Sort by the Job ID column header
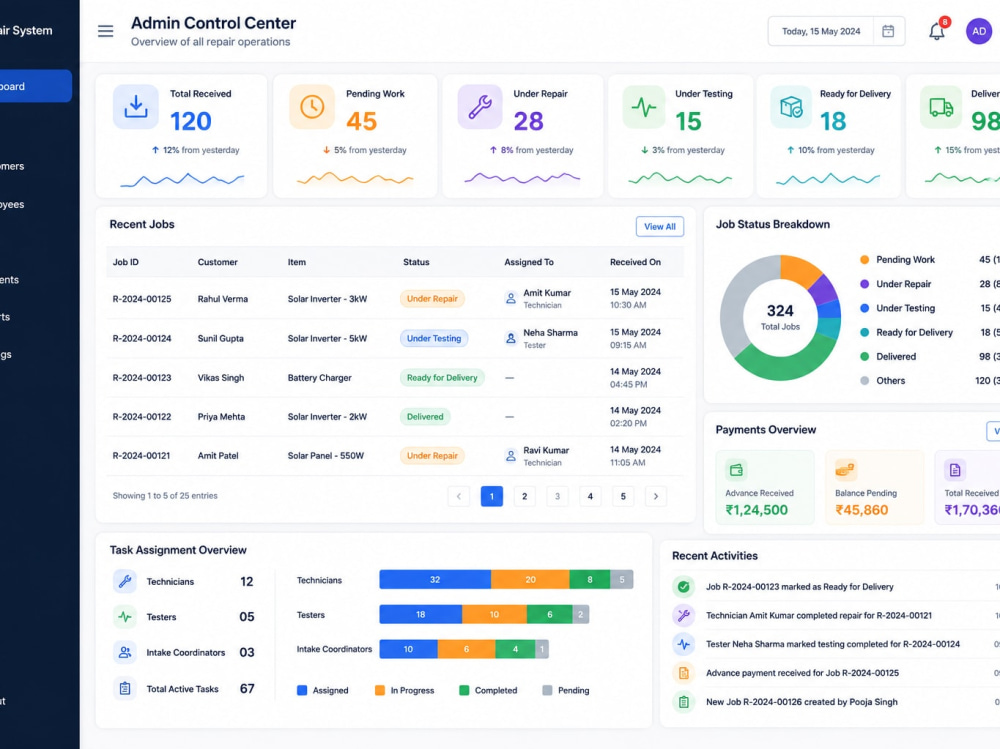The height and width of the screenshot is (749, 1000). coord(126,262)
